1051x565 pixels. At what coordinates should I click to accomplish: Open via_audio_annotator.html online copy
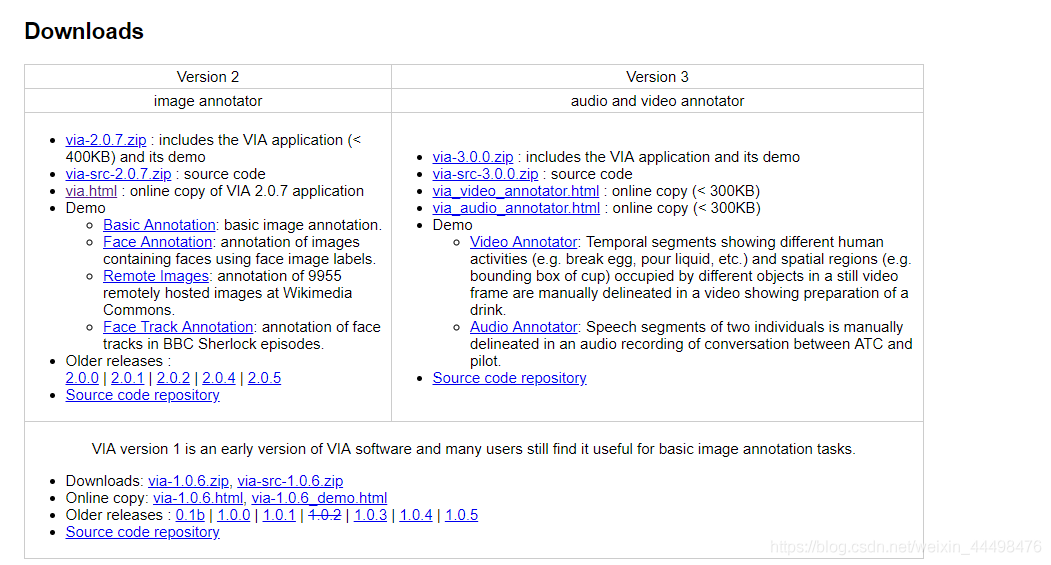coord(516,208)
